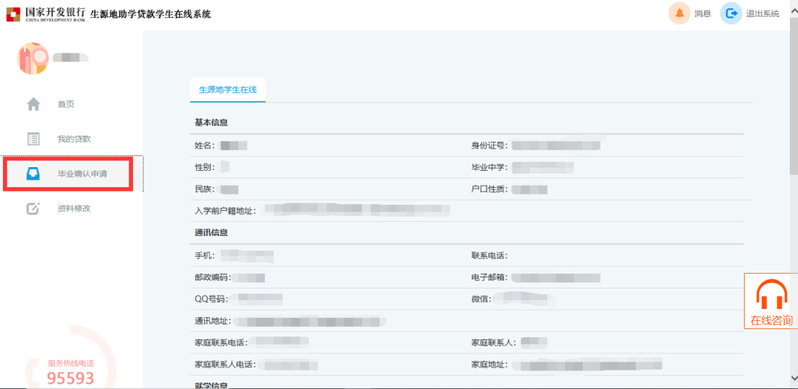Click the 电子邮箱 field label

pos(490,277)
